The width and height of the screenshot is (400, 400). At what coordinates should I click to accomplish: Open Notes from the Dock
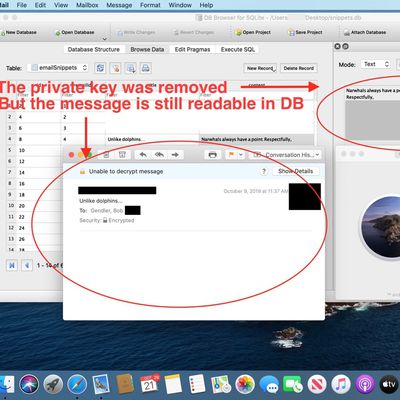pos(173,384)
